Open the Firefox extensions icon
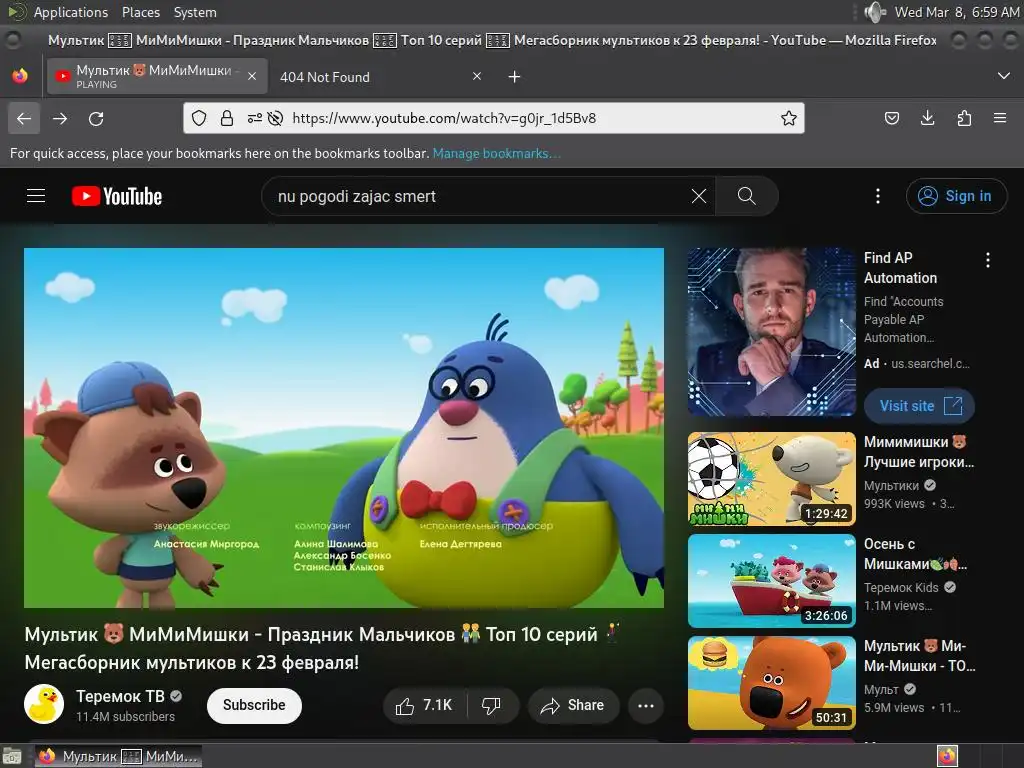This screenshot has height=768, width=1024. 964,118
